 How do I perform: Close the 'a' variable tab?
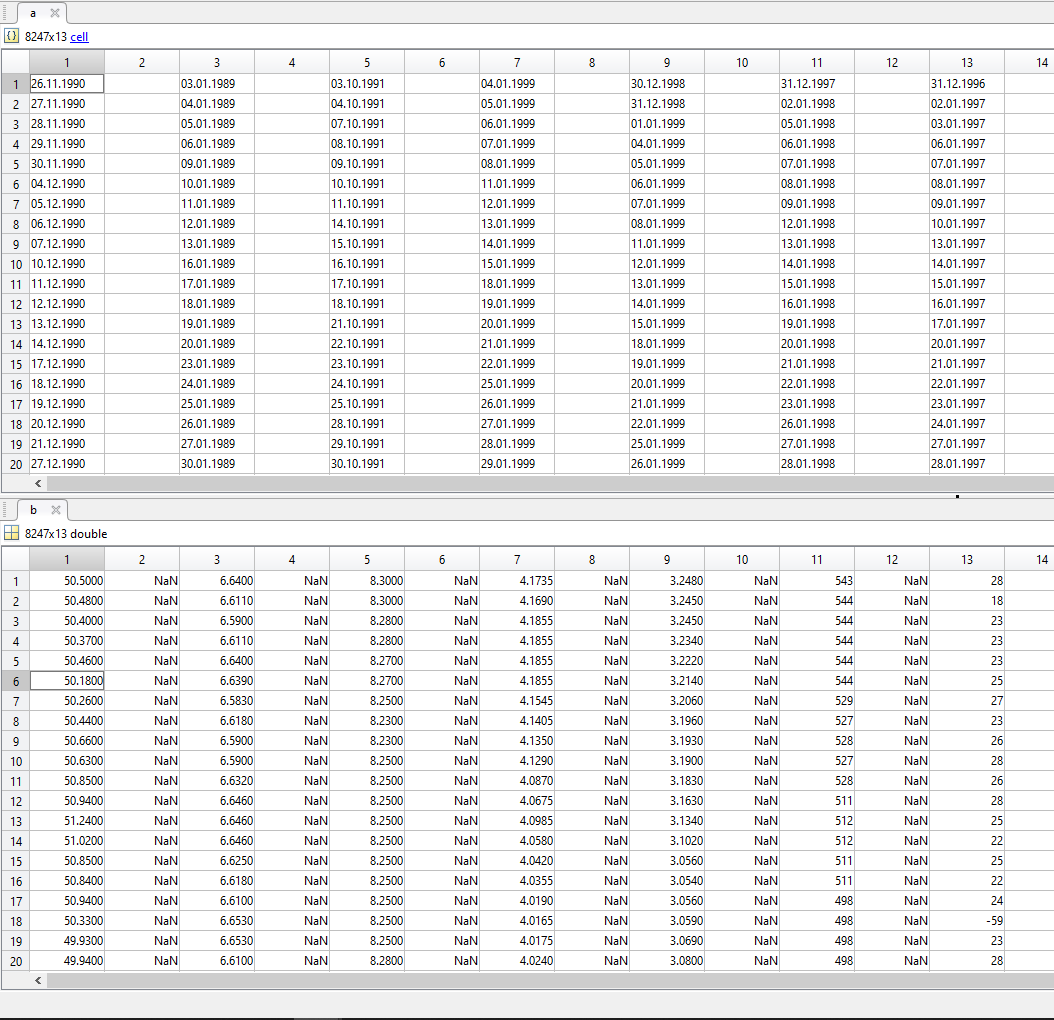pos(55,13)
